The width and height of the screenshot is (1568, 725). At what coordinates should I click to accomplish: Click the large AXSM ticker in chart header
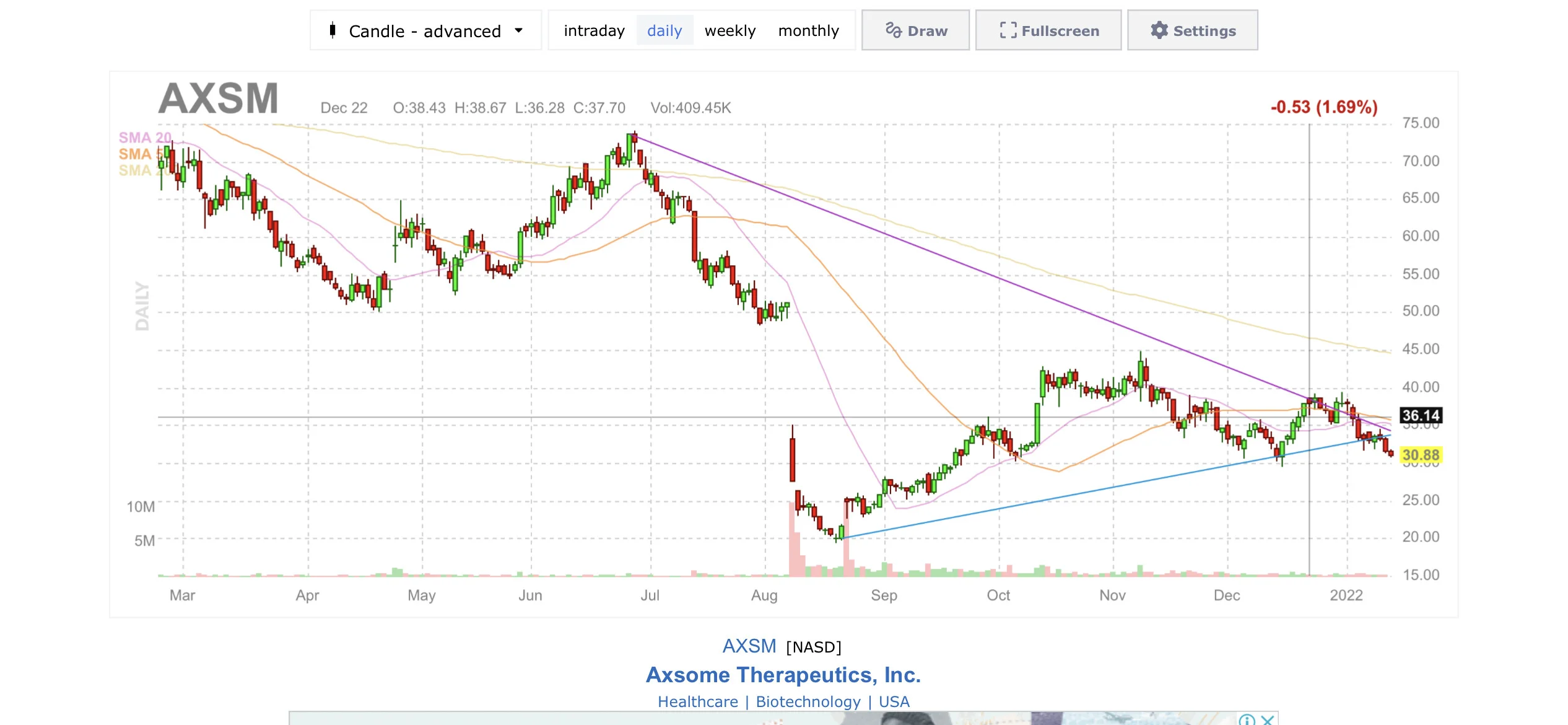219,99
